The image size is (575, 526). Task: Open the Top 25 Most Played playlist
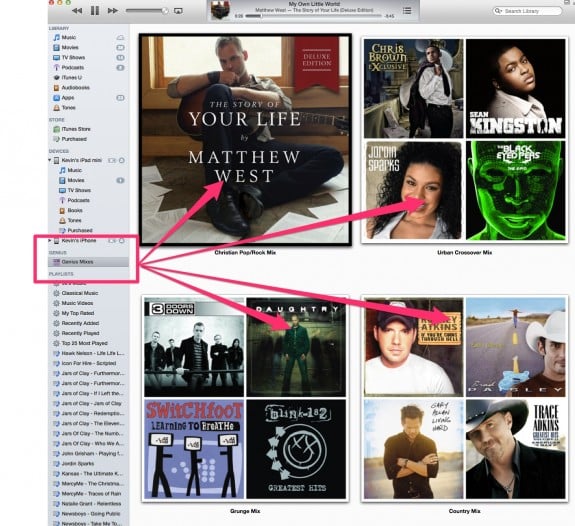[84, 343]
